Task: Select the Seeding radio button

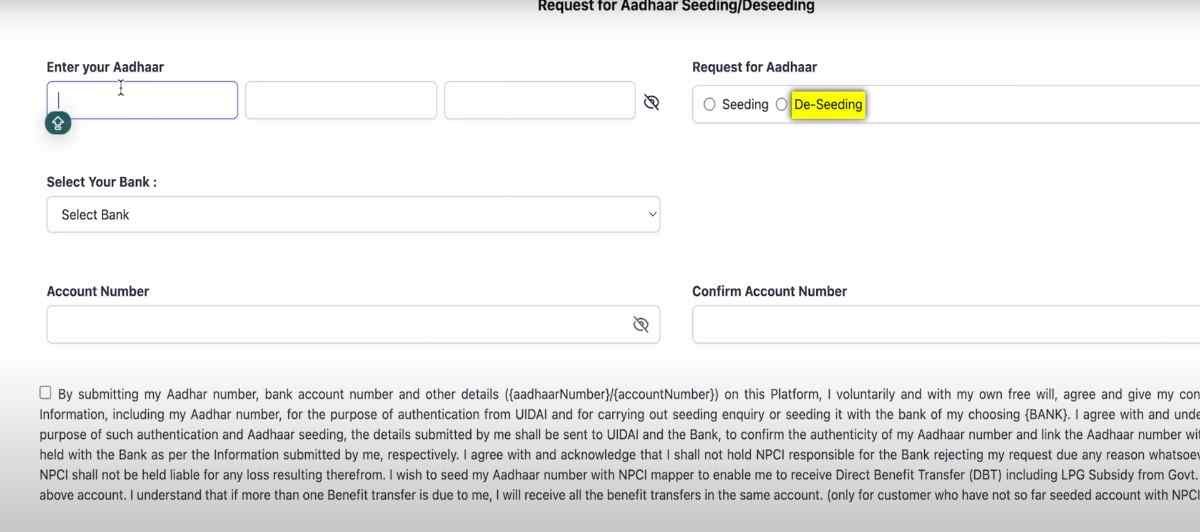Action: coord(710,104)
